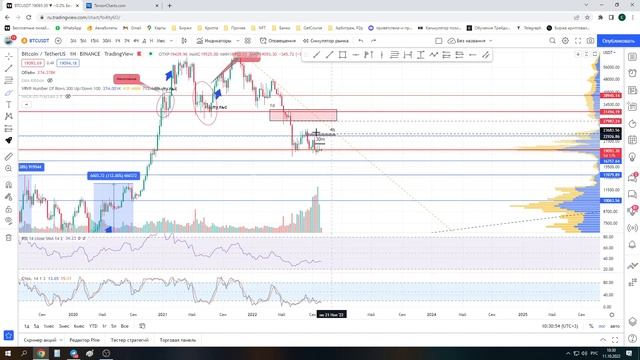This screenshot has height=360, width=640.
Task: Click the blue Опубликовать button
Action: click(x=618, y=41)
